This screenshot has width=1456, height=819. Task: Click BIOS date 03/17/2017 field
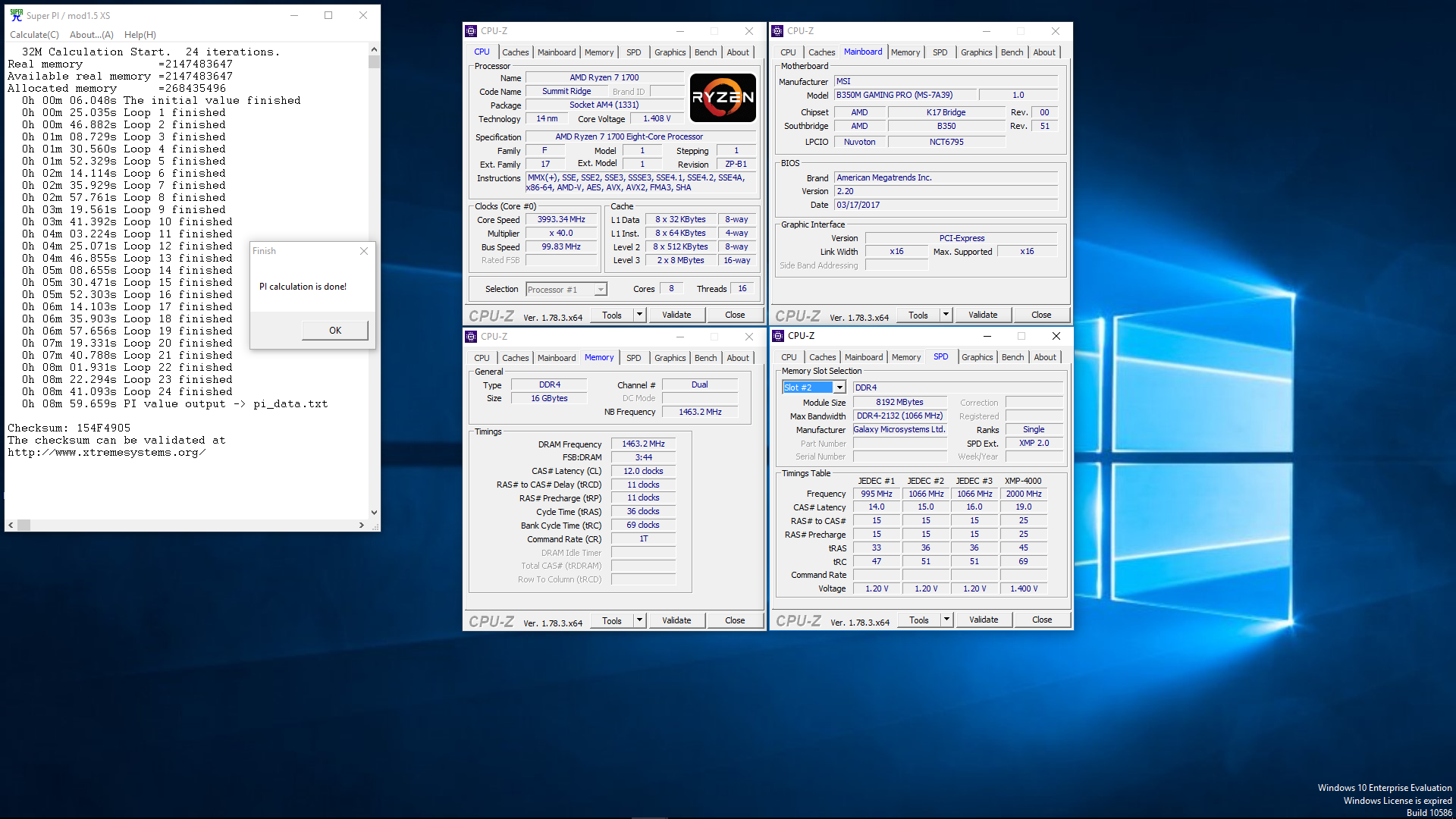coord(946,205)
